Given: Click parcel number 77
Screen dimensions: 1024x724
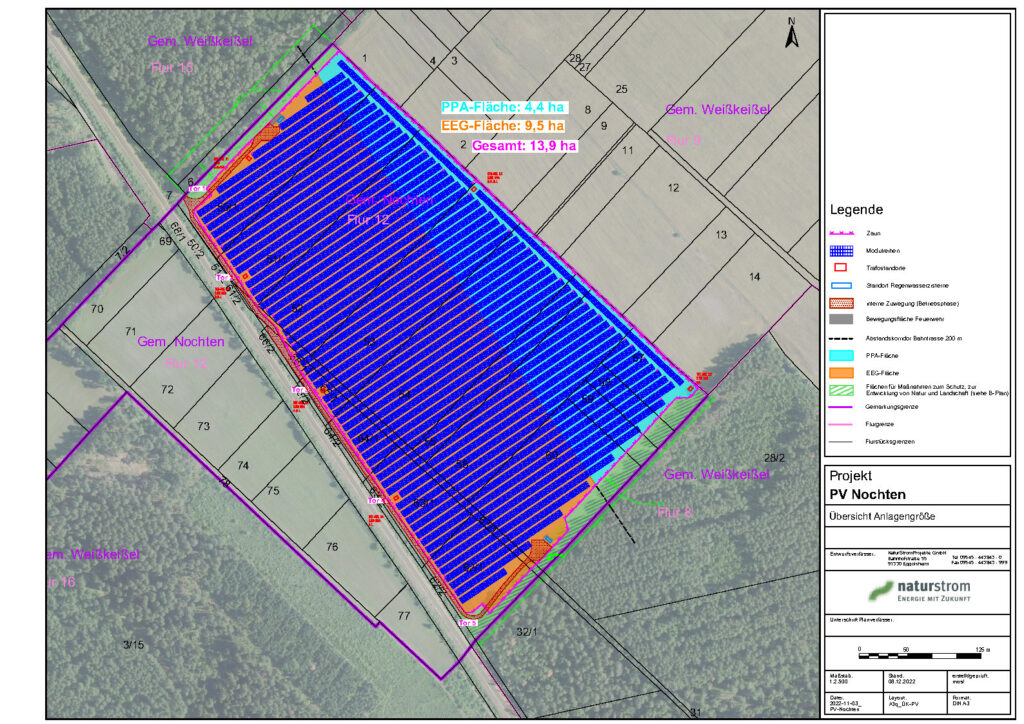Looking at the screenshot, I should [x=404, y=615].
